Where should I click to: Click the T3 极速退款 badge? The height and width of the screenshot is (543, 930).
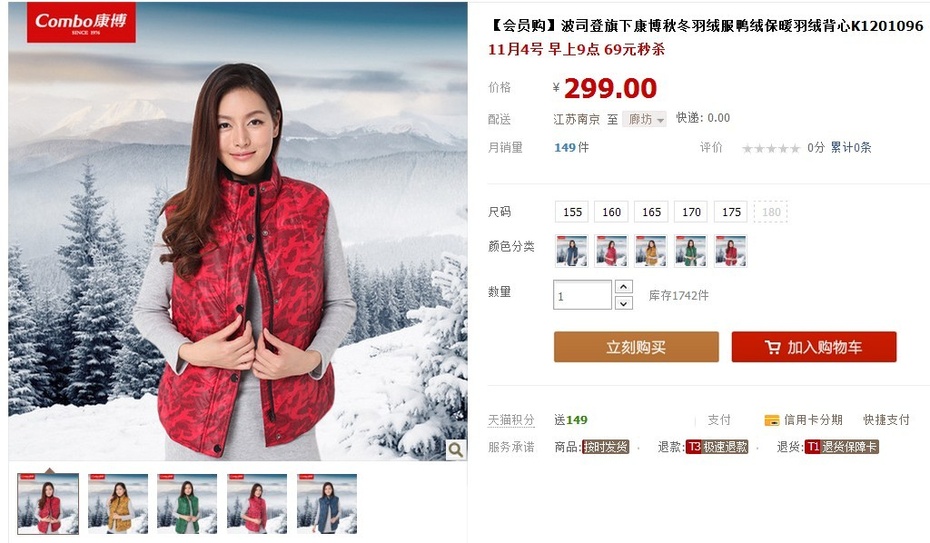(716, 447)
